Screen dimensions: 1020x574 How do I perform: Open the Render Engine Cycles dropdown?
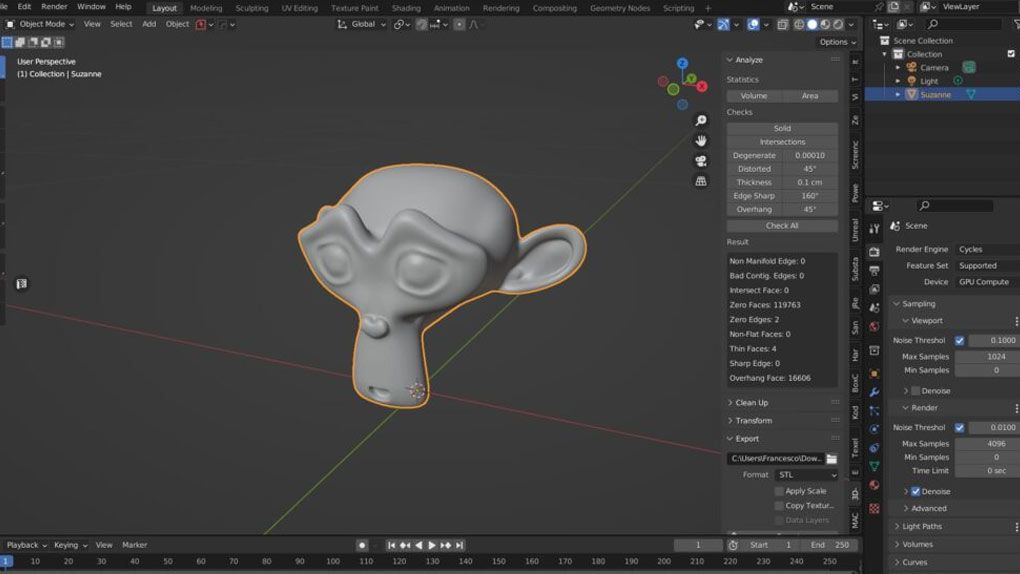point(987,249)
